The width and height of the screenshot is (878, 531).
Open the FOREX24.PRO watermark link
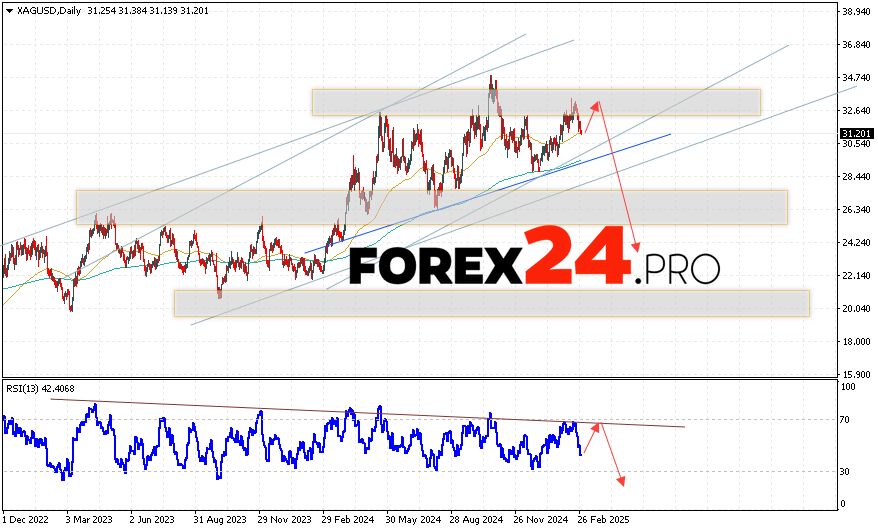(535, 265)
